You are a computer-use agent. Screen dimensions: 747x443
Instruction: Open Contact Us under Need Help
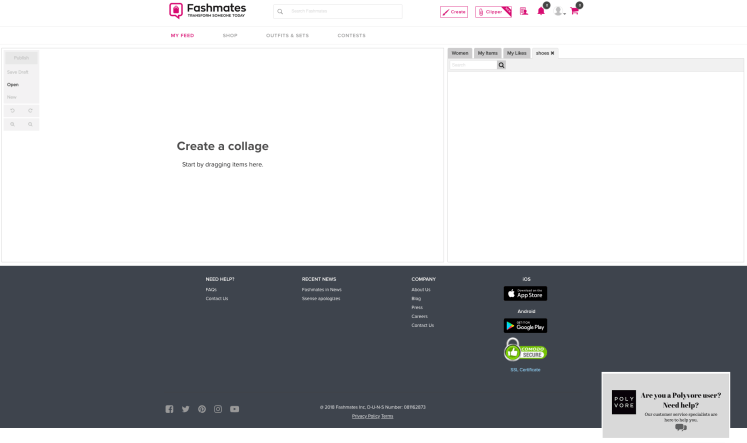[217, 299]
